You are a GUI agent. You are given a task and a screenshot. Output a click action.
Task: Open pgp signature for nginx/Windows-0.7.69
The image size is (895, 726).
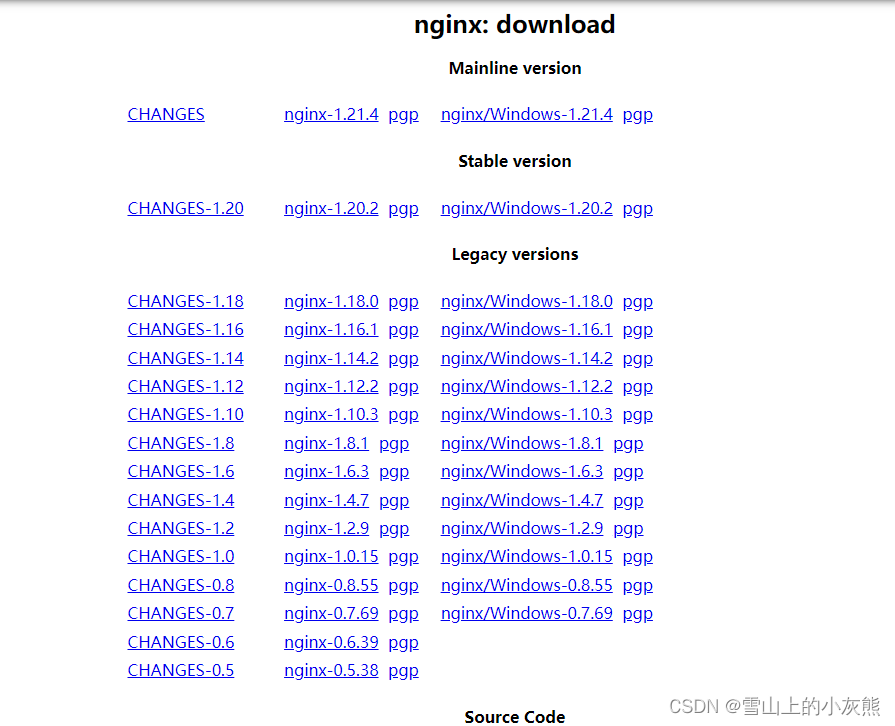coord(638,614)
